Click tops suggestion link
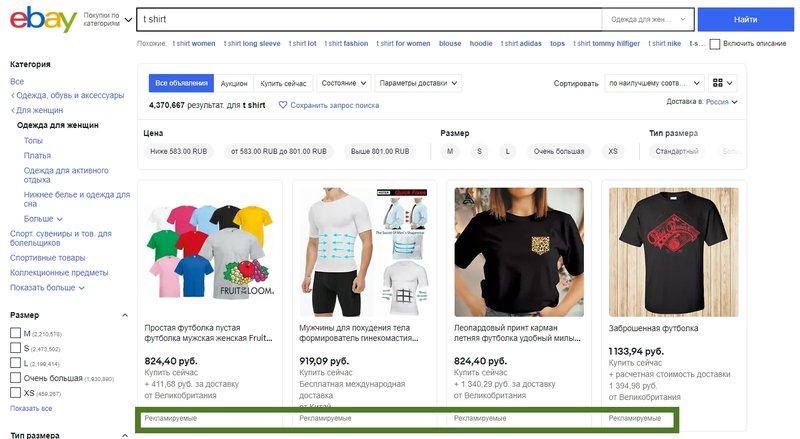The height and width of the screenshot is (439, 800). [x=558, y=43]
